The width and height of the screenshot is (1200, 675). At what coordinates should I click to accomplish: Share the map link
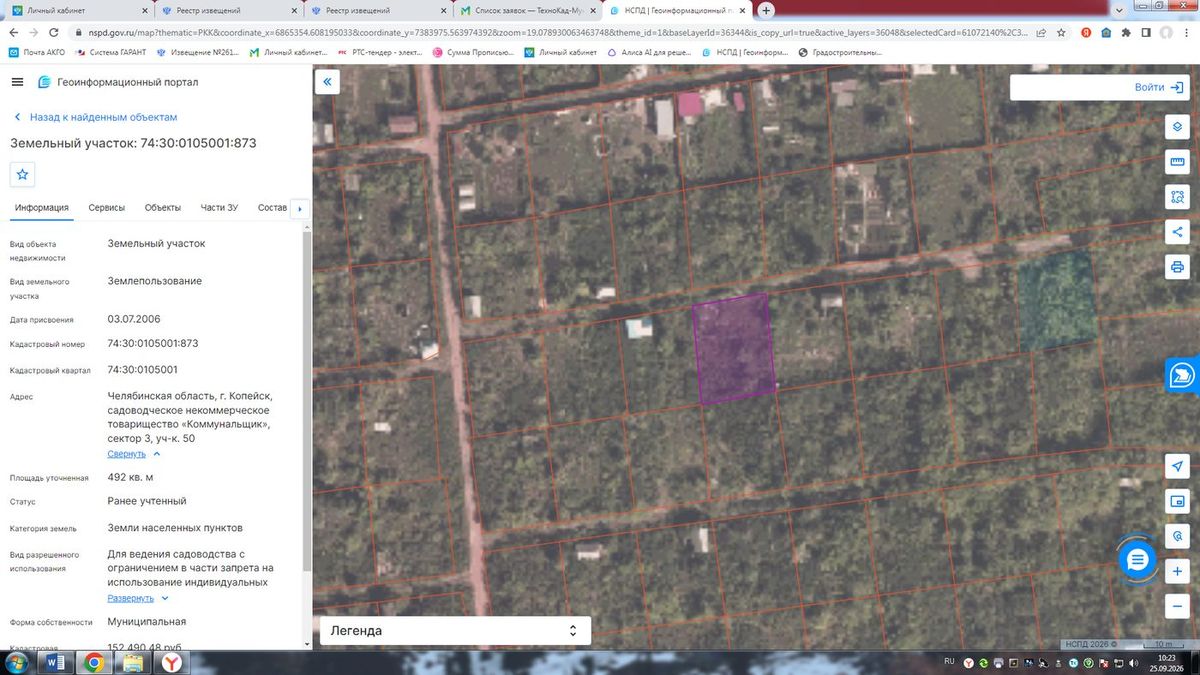(1177, 233)
